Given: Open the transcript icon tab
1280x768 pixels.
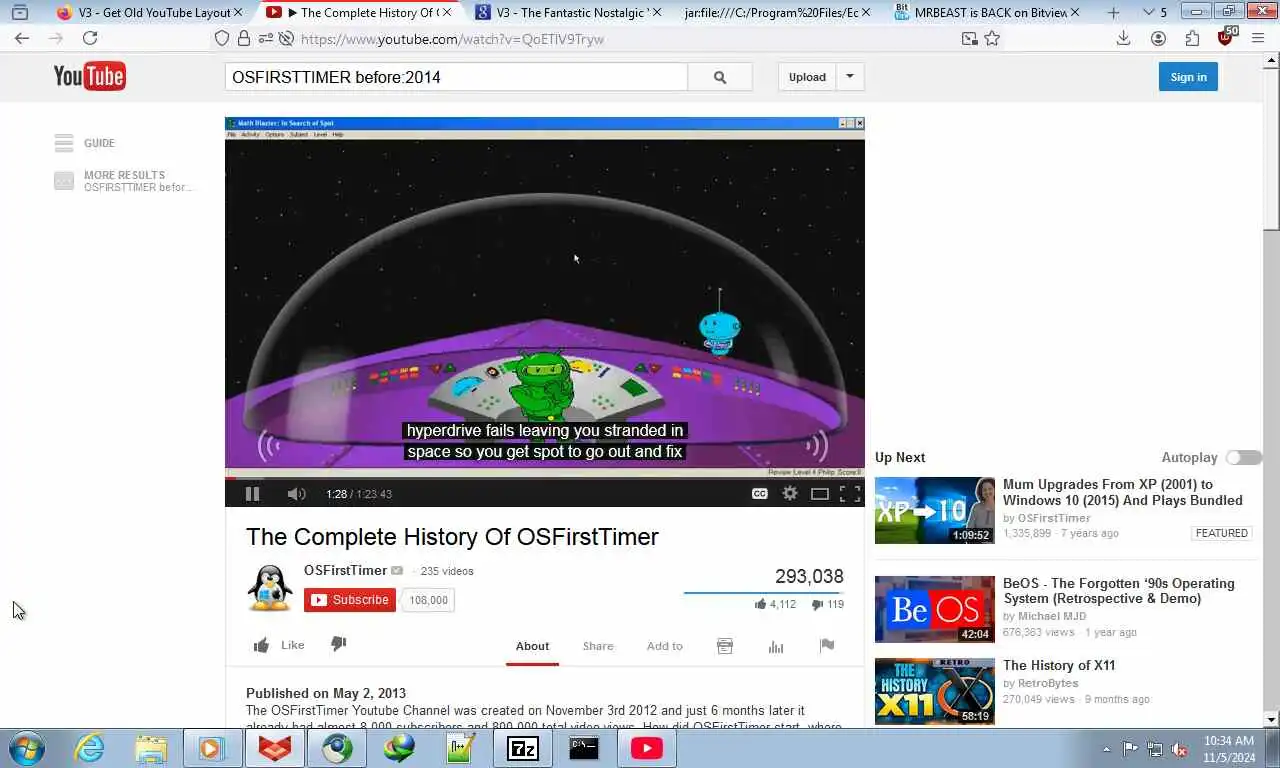Looking at the screenshot, I should [x=725, y=646].
